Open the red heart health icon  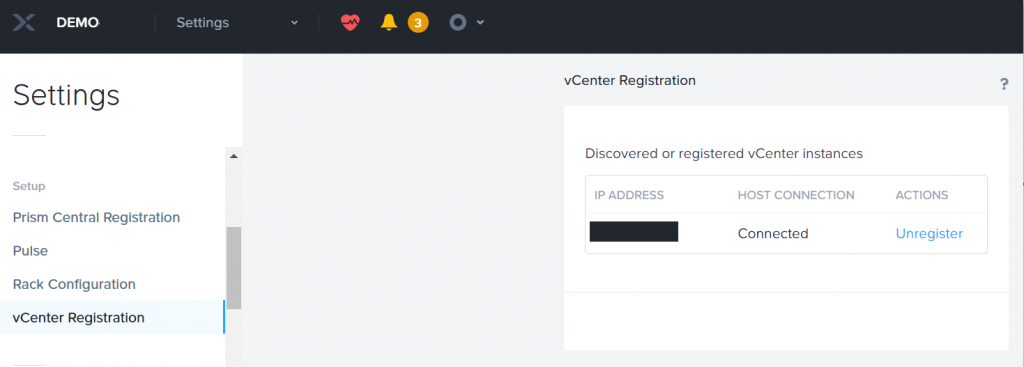[350, 23]
